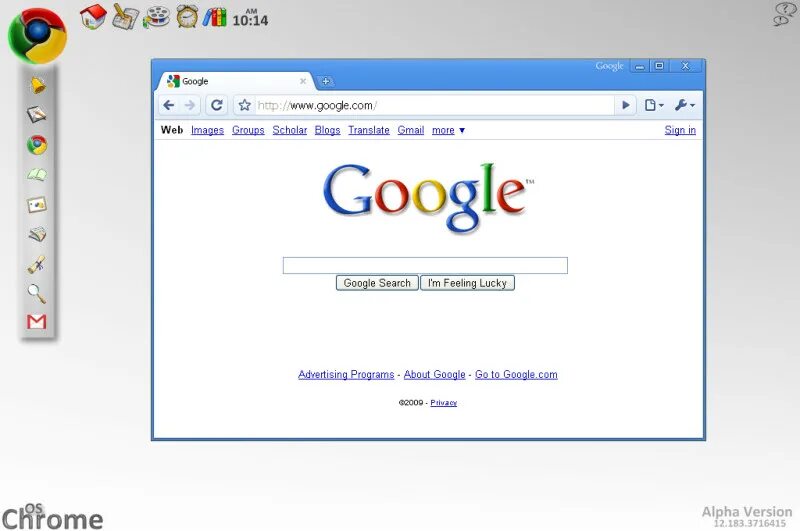Open the colorful books library icon
Image resolution: width=800 pixels, height=531 pixels.
(x=214, y=17)
